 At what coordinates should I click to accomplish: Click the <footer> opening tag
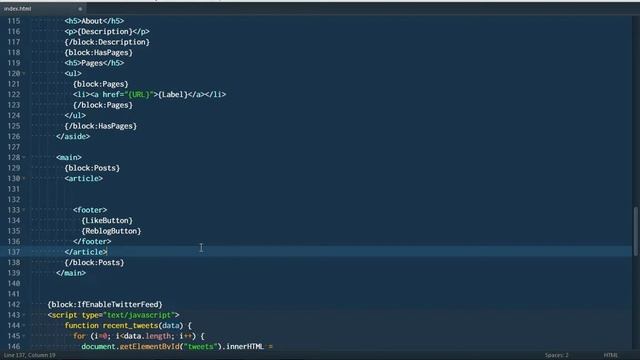(x=90, y=210)
